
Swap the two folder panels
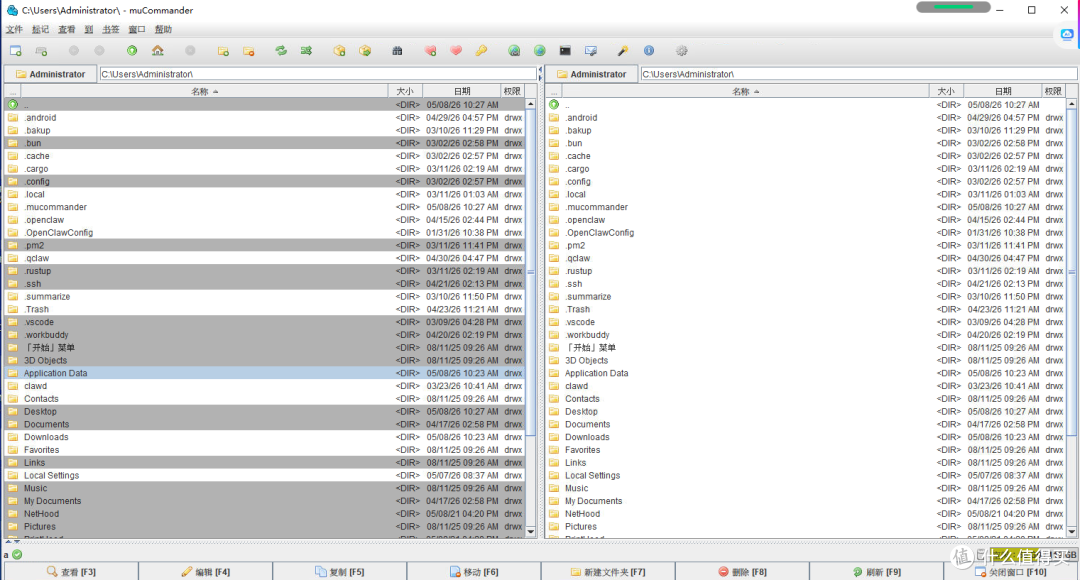tap(281, 51)
